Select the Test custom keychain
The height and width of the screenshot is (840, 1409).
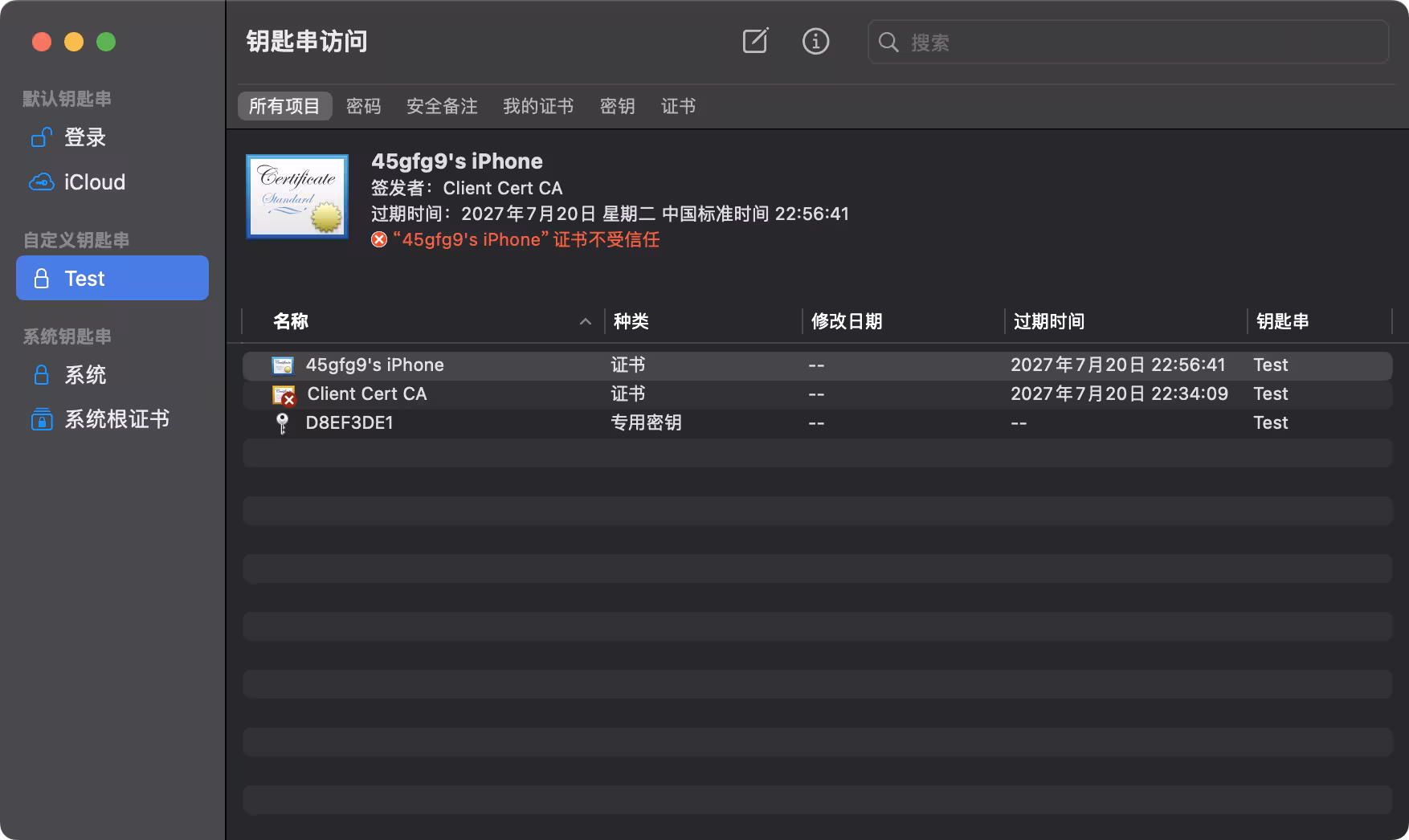pyautogui.click(x=112, y=279)
